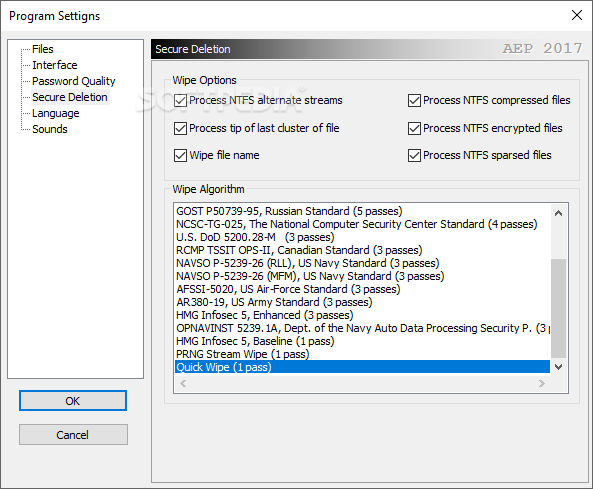The width and height of the screenshot is (593, 489).
Task: Open the Files settings category
Action: click(x=42, y=49)
